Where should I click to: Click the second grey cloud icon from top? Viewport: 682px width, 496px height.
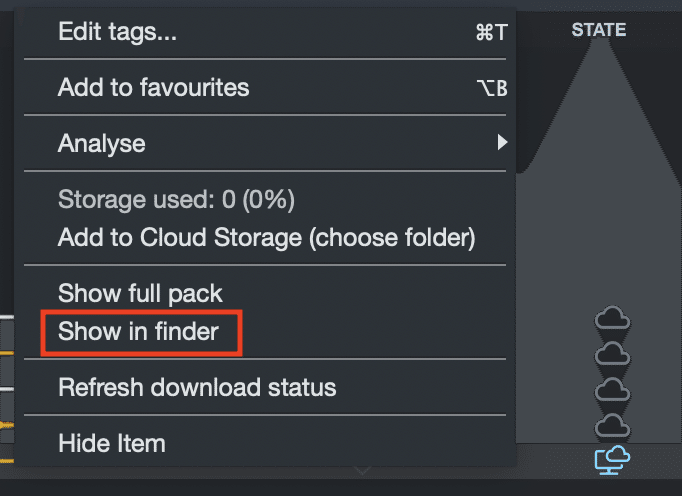612,354
